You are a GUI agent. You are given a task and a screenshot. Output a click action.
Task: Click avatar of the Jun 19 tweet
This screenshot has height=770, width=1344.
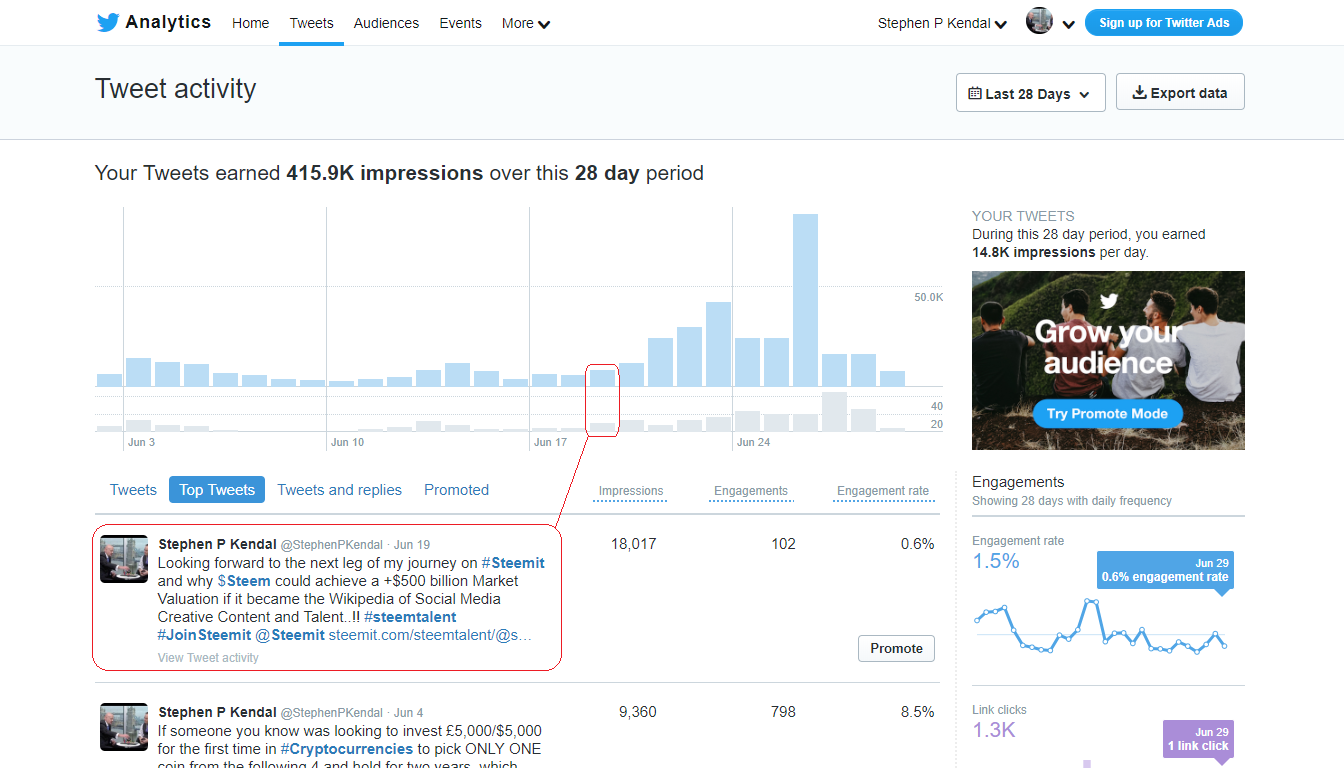click(124, 559)
